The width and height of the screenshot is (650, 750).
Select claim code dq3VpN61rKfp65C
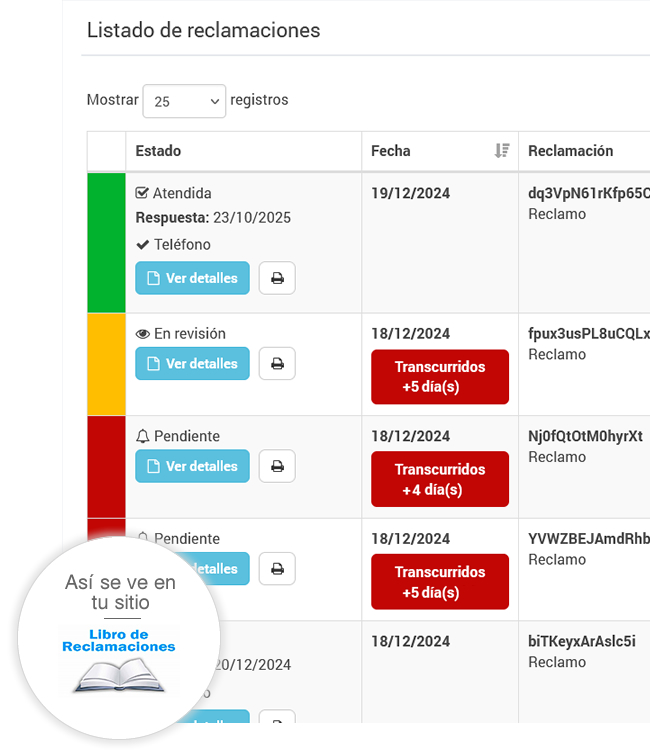click(x=589, y=193)
